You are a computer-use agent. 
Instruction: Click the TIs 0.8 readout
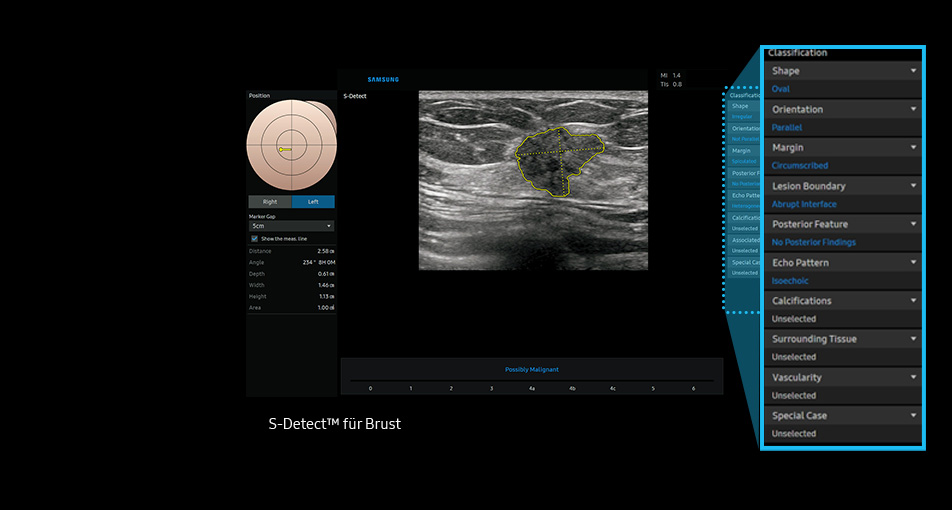[671, 84]
